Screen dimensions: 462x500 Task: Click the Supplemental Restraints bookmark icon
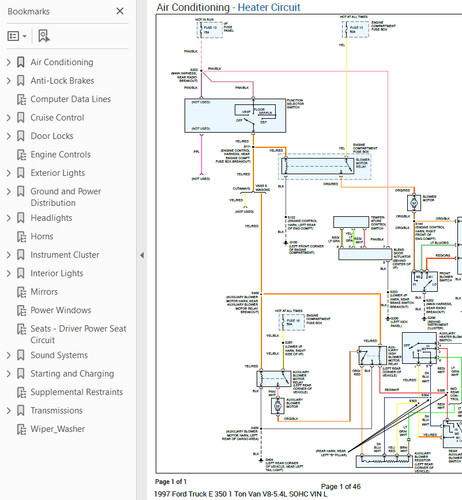pyautogui.click(x=21, y=392)
